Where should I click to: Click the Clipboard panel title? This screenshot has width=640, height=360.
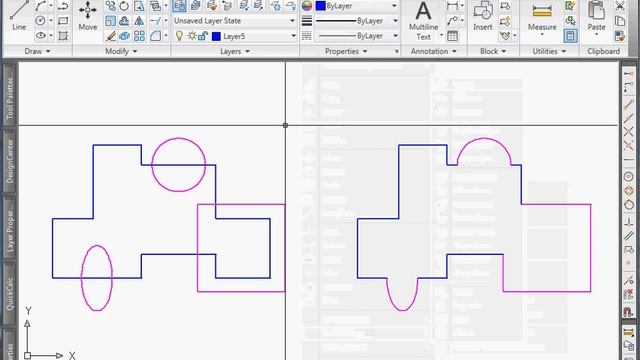coord(603,51)
